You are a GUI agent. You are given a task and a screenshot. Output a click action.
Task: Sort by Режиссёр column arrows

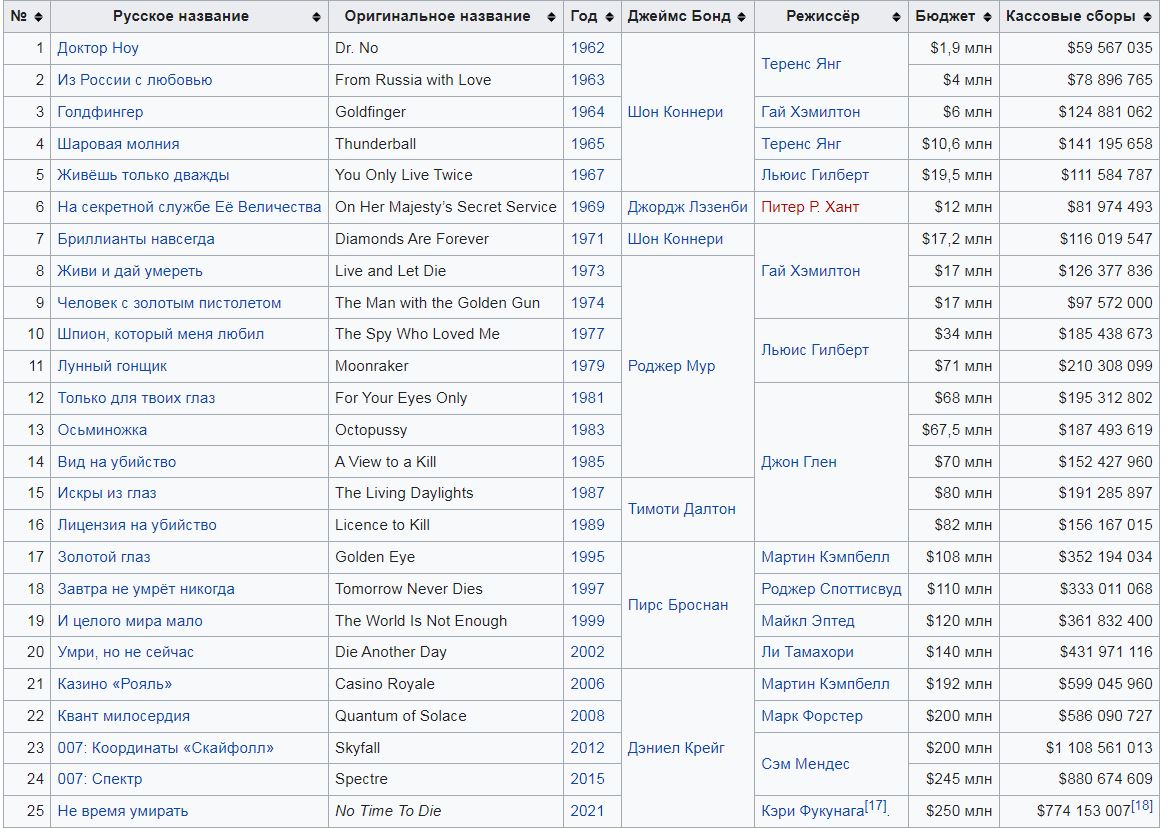click(x=896, y=17)
